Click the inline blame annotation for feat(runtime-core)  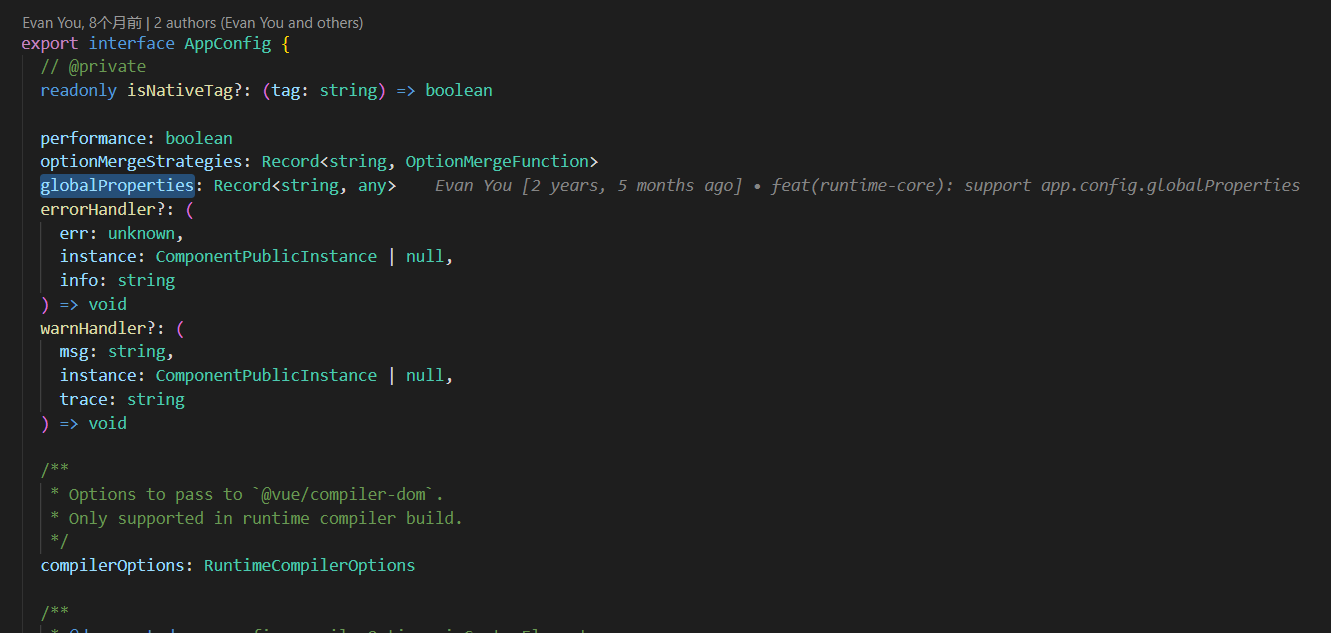[x=867, y=185]
